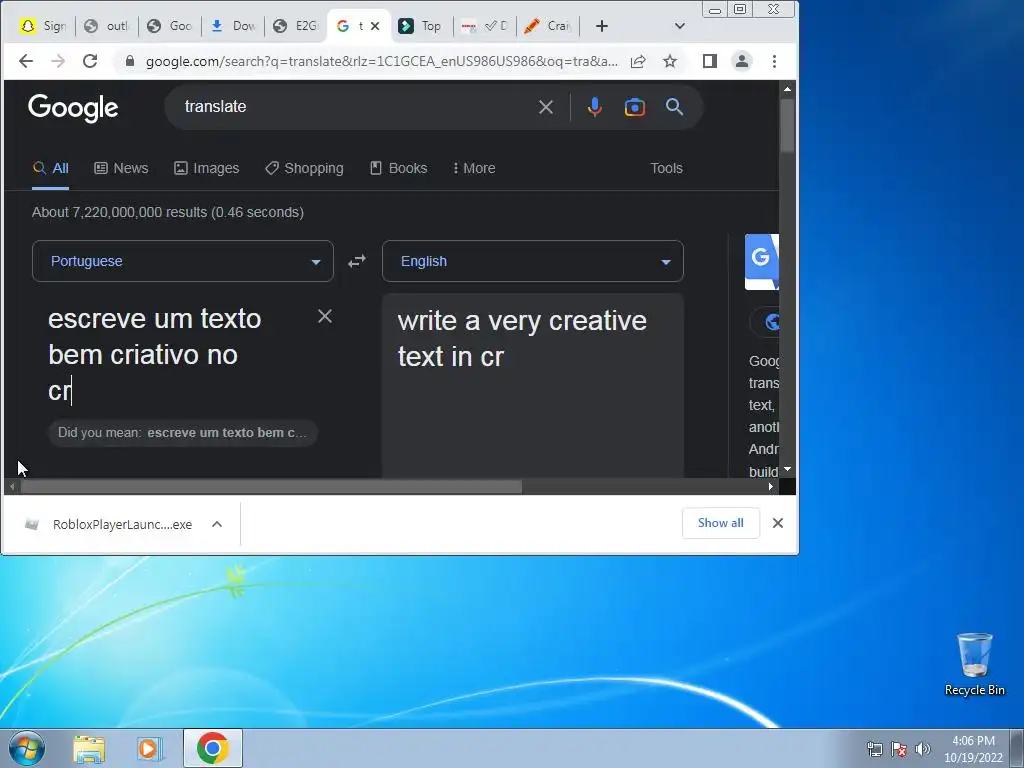Click the magnifying glass search button
Image resolution: width=1024 pixels, height=768 pixels.
point(675,107)
